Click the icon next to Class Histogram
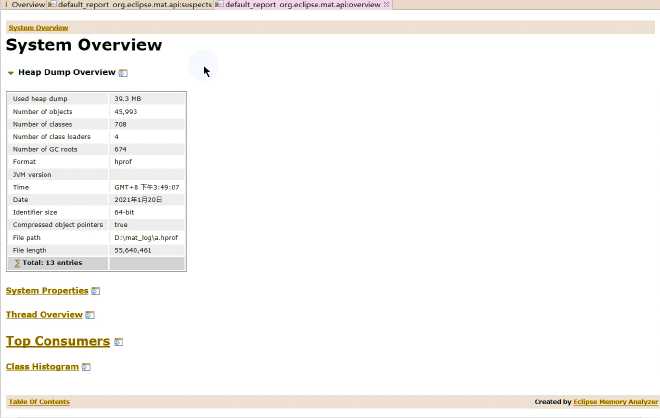This screenshot has width=660, height=418. pyautogui.click(x=86, y=367)
